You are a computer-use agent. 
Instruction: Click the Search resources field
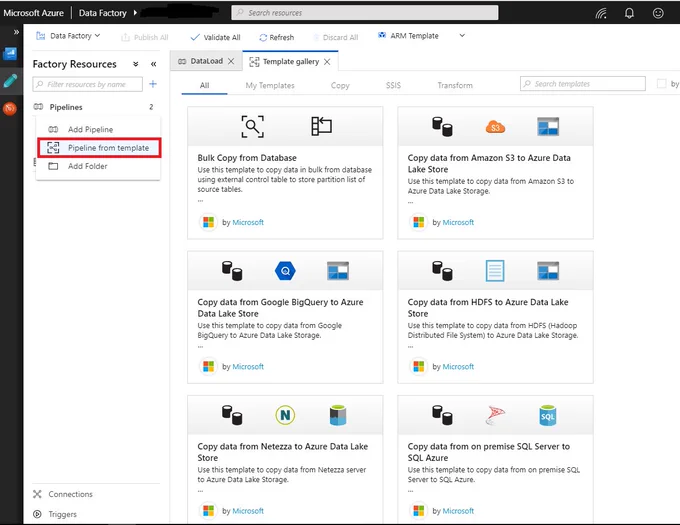[x=365, y=13]
